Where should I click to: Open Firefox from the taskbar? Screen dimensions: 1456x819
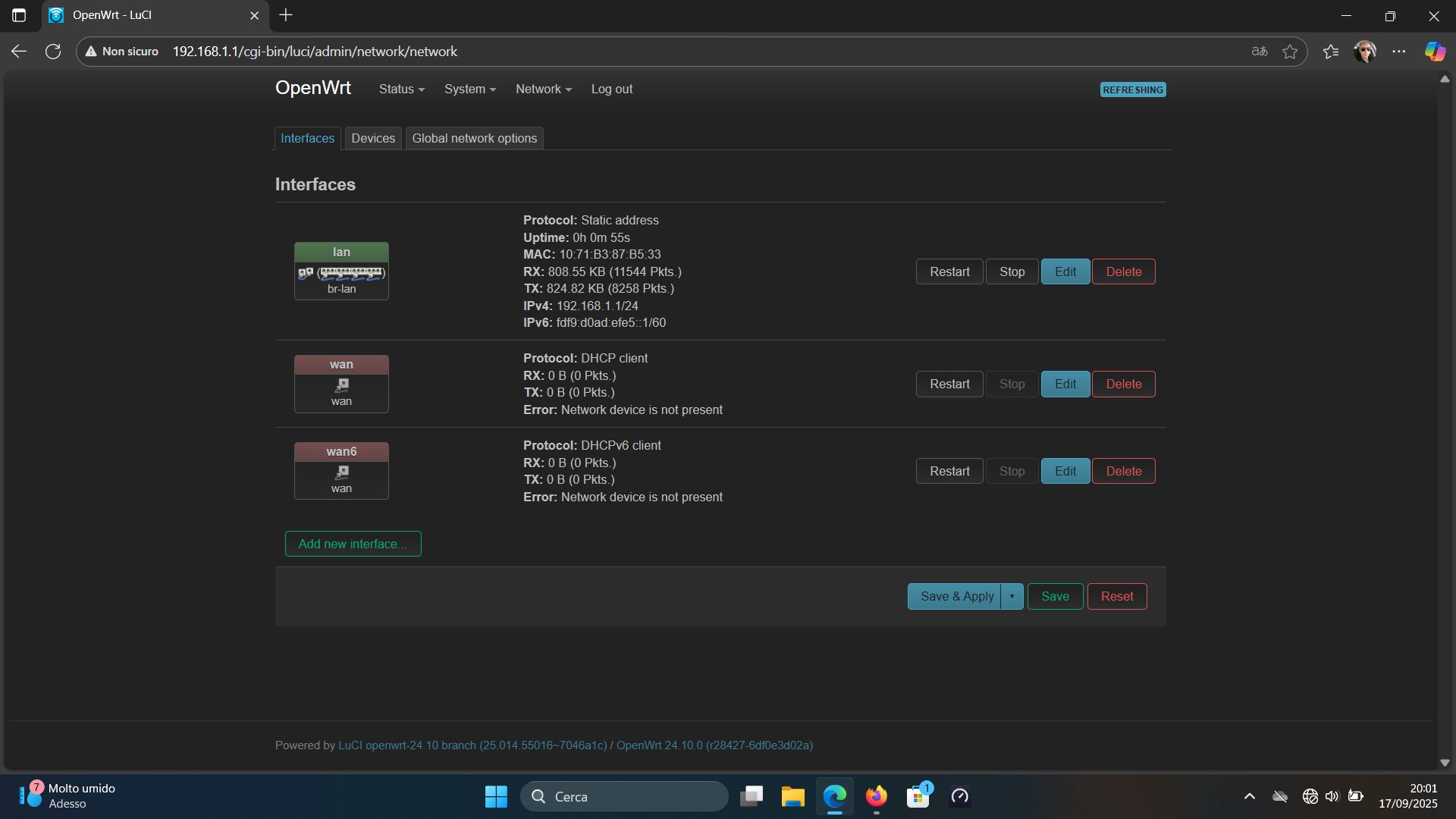point(877,796)
